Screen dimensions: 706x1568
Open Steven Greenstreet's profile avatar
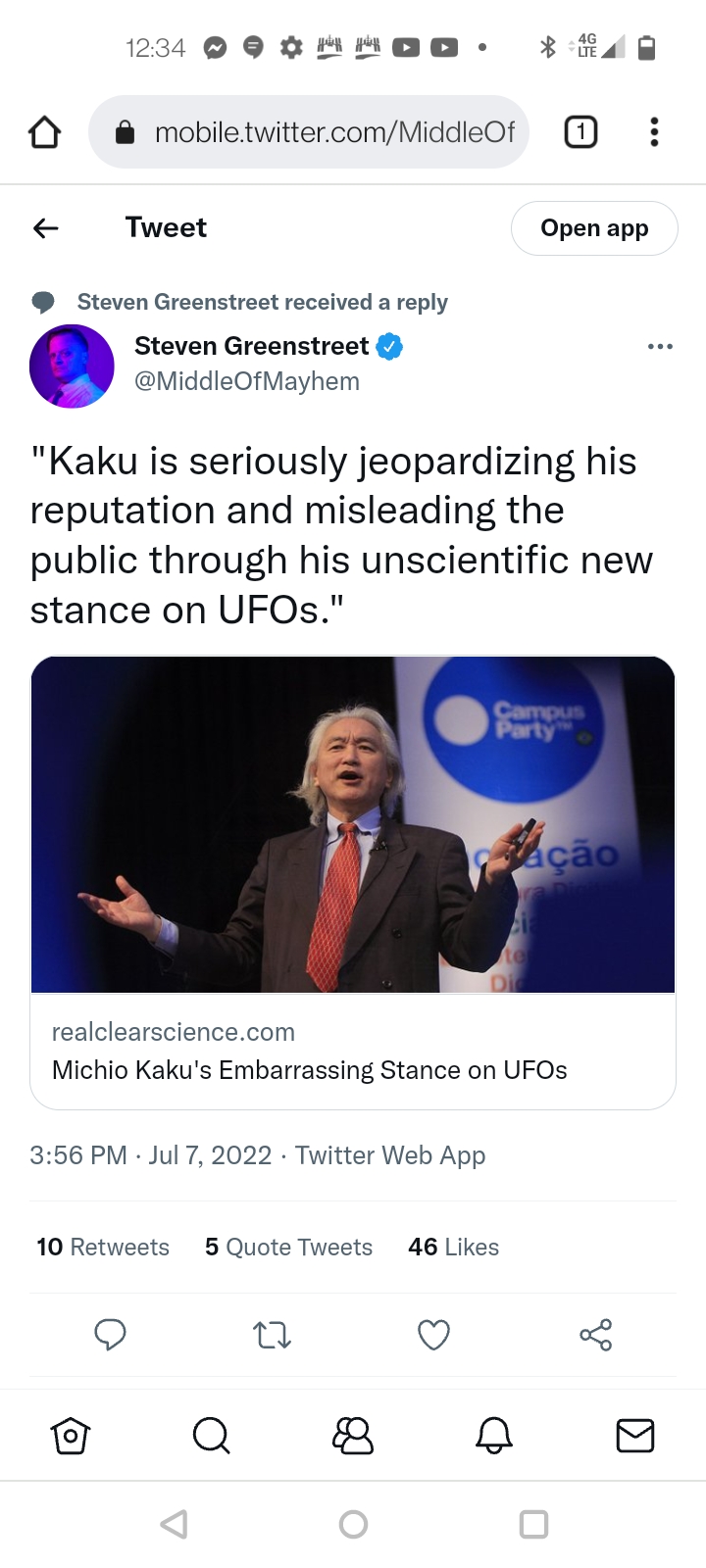pyautogui.click(x=72, y=367)
